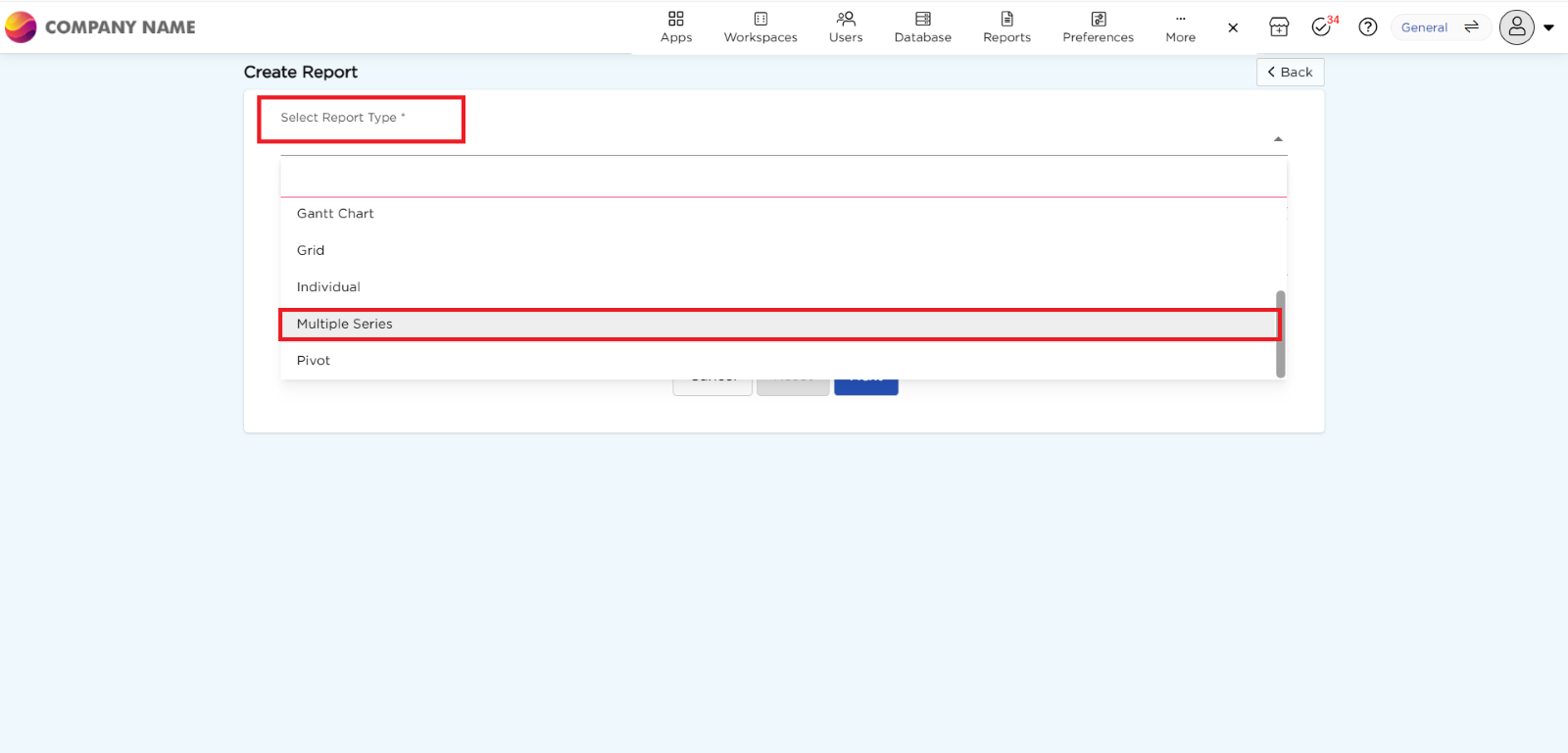Open the user profile avatar
The height and width of the screenshot is (753, 1568).
pyautogui.click(x=1516, y=27)
